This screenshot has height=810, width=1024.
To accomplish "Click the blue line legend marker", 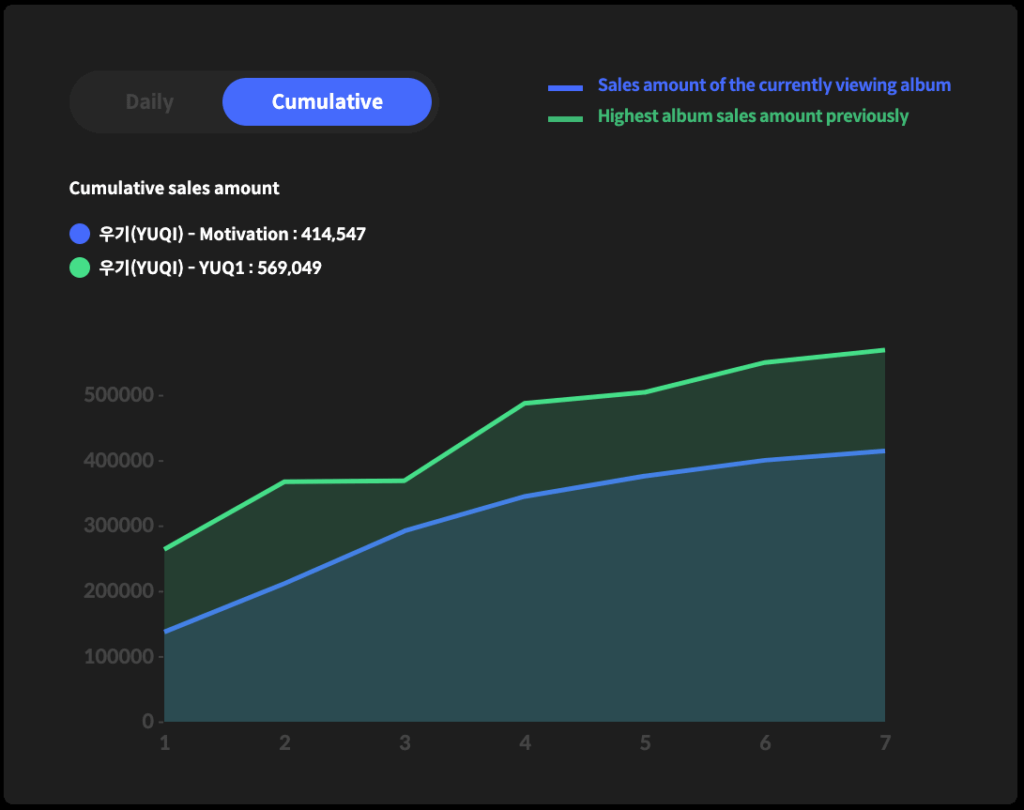I will coord(565,88).
